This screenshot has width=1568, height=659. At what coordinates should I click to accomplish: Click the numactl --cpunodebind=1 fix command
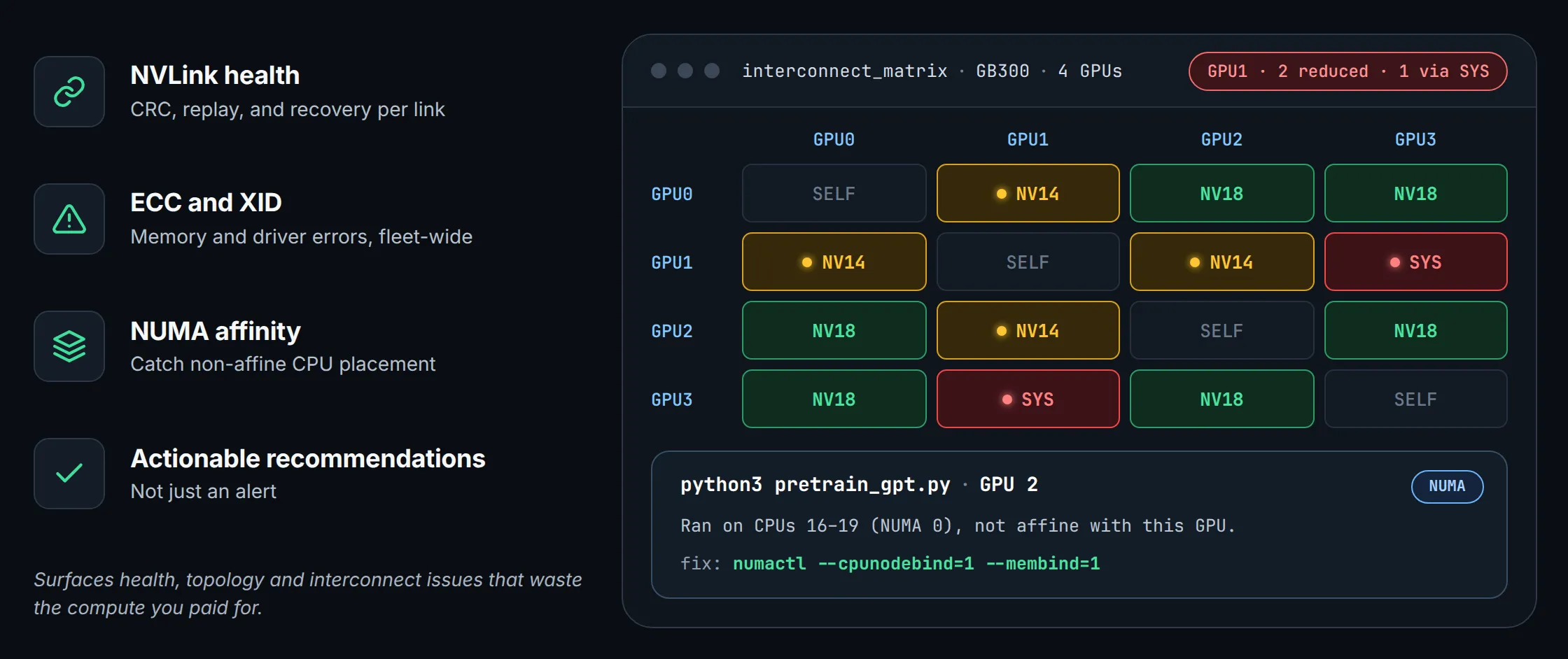(x=916, y=563)
